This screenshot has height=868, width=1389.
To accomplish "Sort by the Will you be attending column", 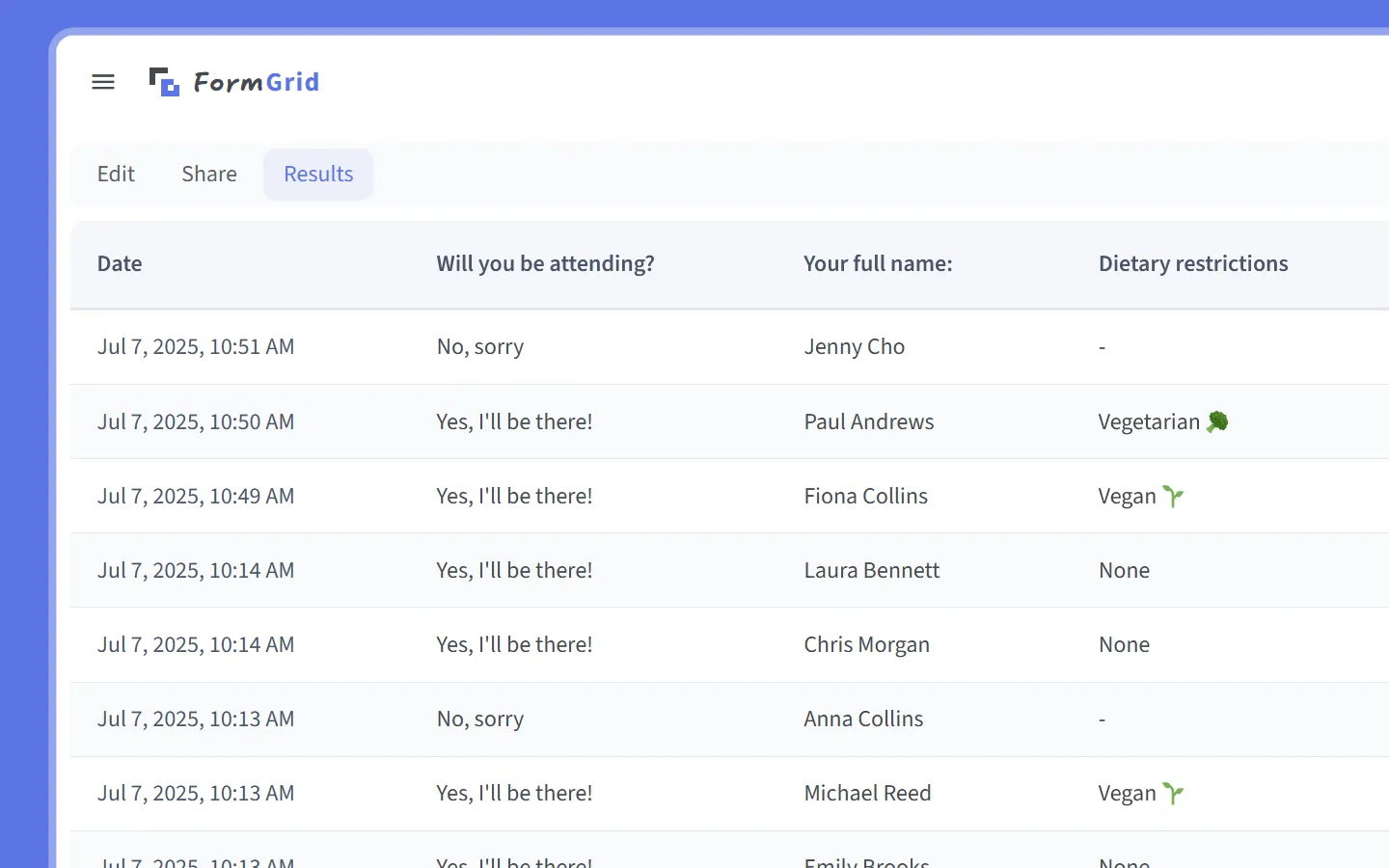I will [545, 263].
